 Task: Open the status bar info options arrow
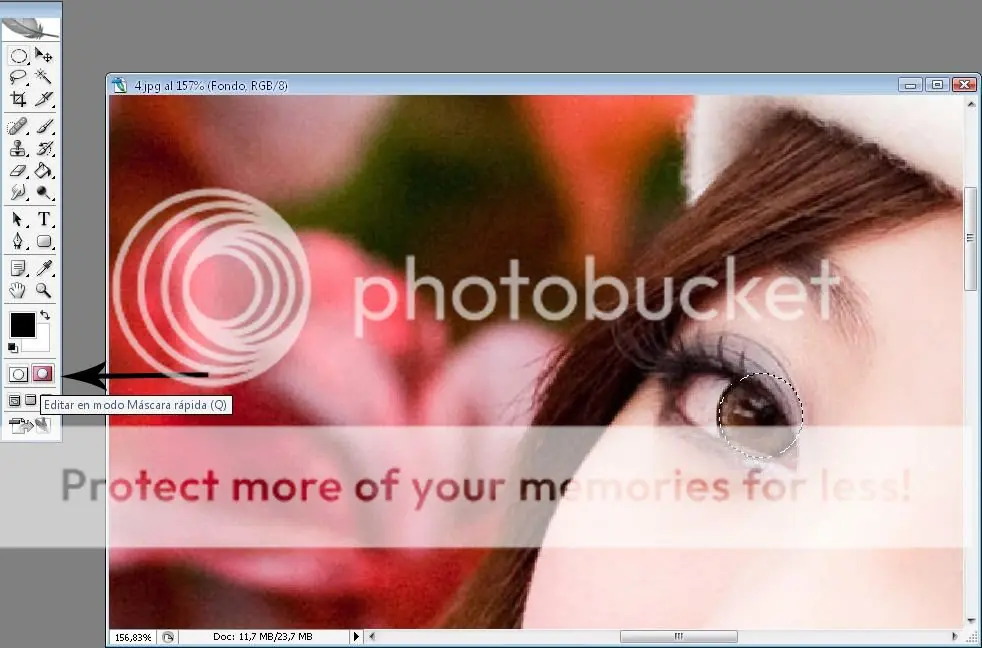356,637
